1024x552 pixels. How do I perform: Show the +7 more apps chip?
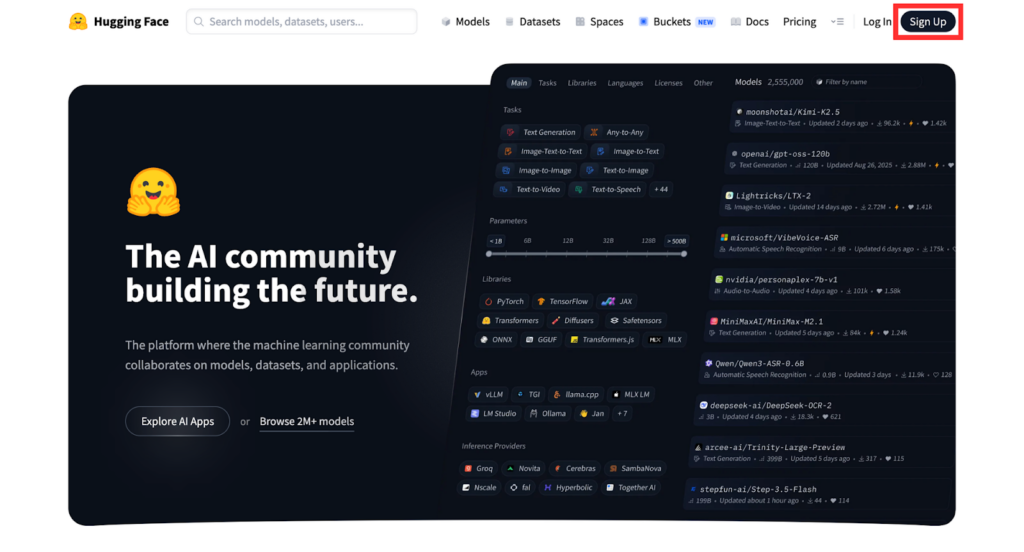[x=623, y=413]
